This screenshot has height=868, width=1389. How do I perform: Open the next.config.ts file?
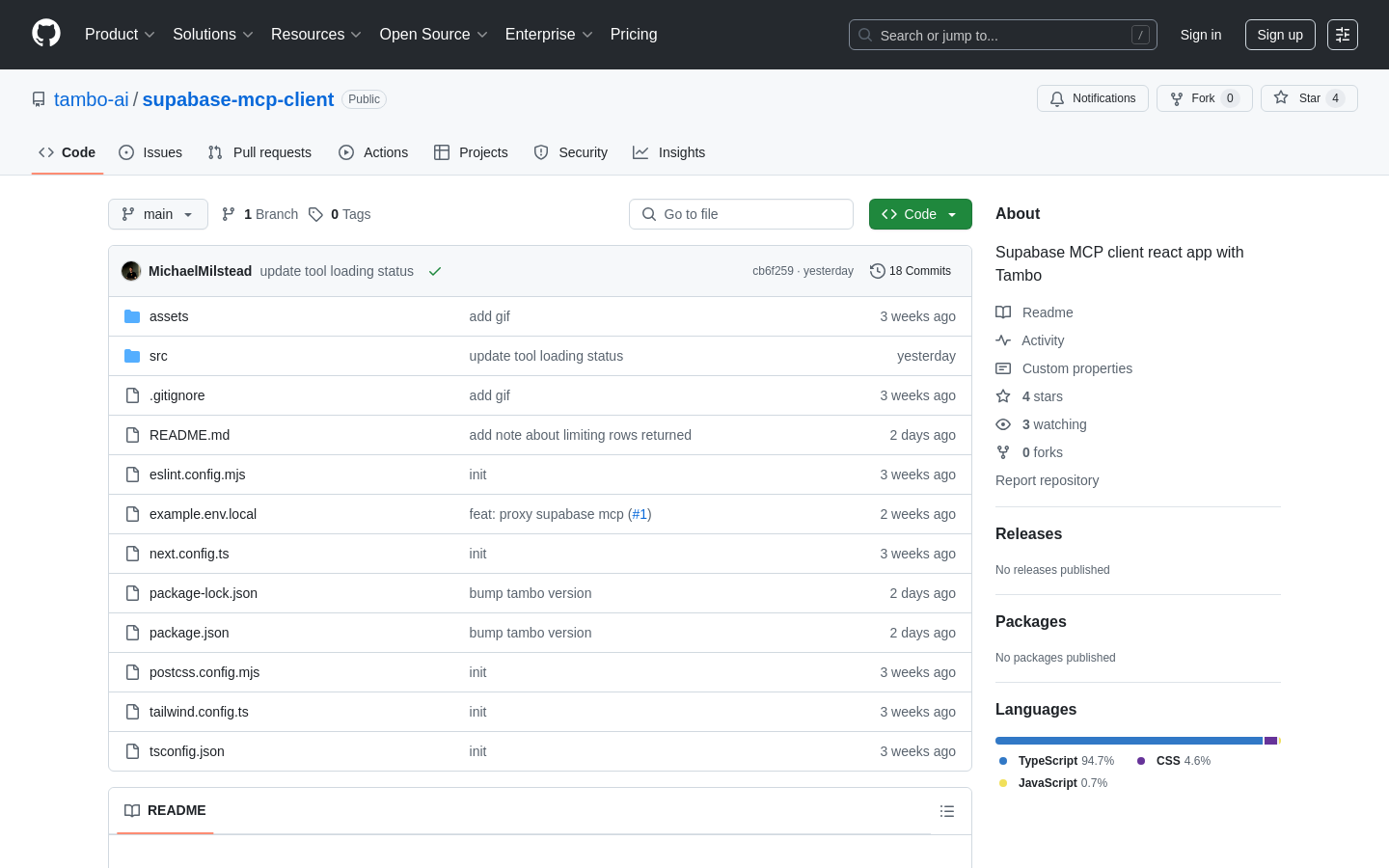189,554
